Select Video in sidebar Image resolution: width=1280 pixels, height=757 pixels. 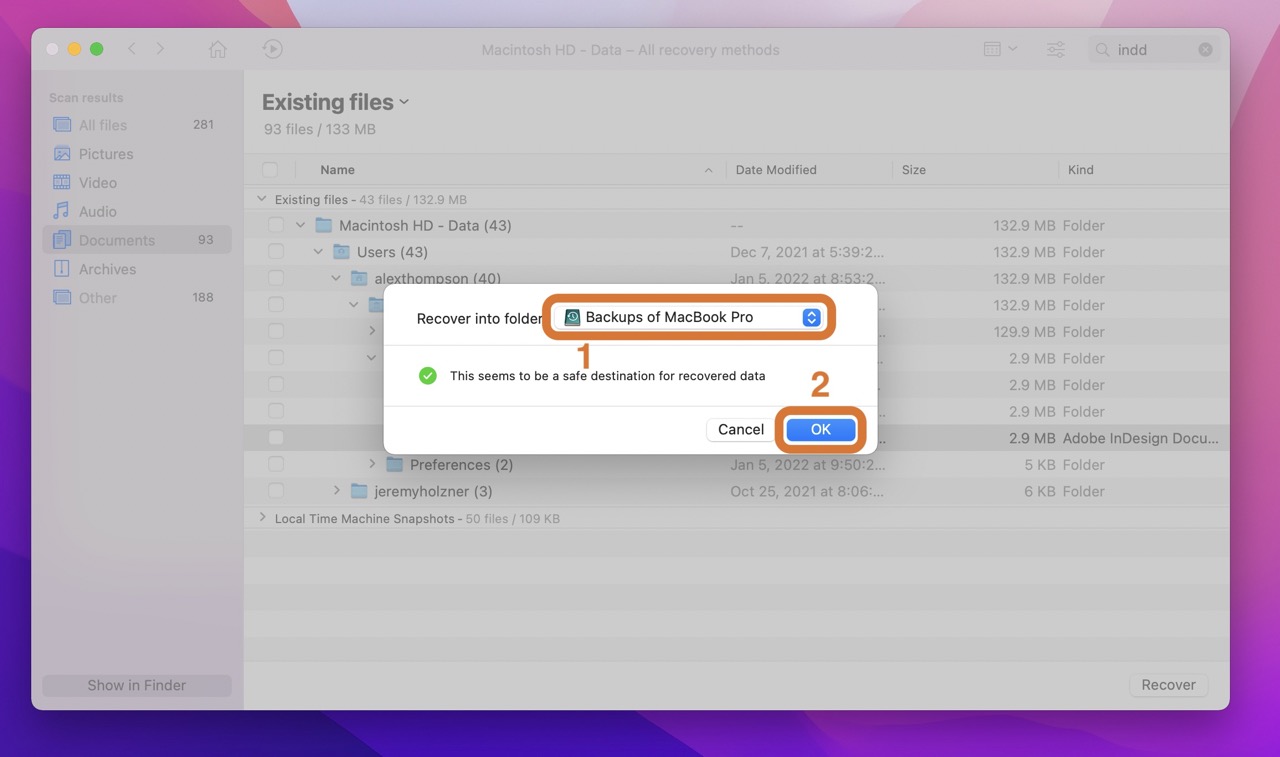pos(137,183)
